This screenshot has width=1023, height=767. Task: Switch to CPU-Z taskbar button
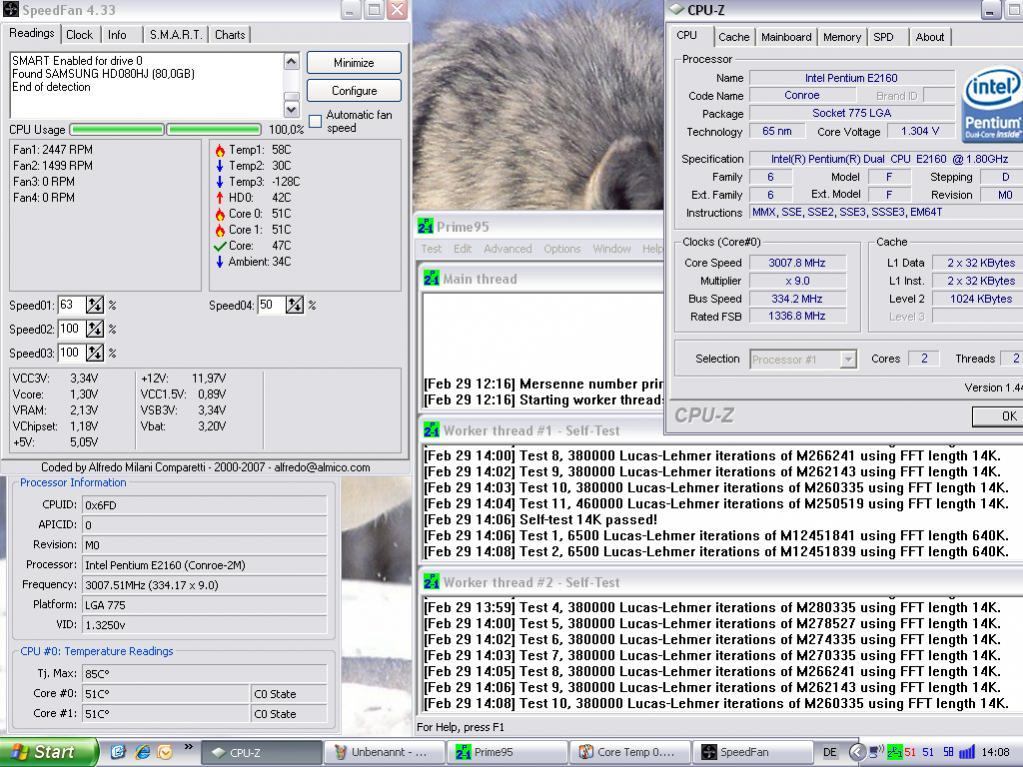click(260, 752)
